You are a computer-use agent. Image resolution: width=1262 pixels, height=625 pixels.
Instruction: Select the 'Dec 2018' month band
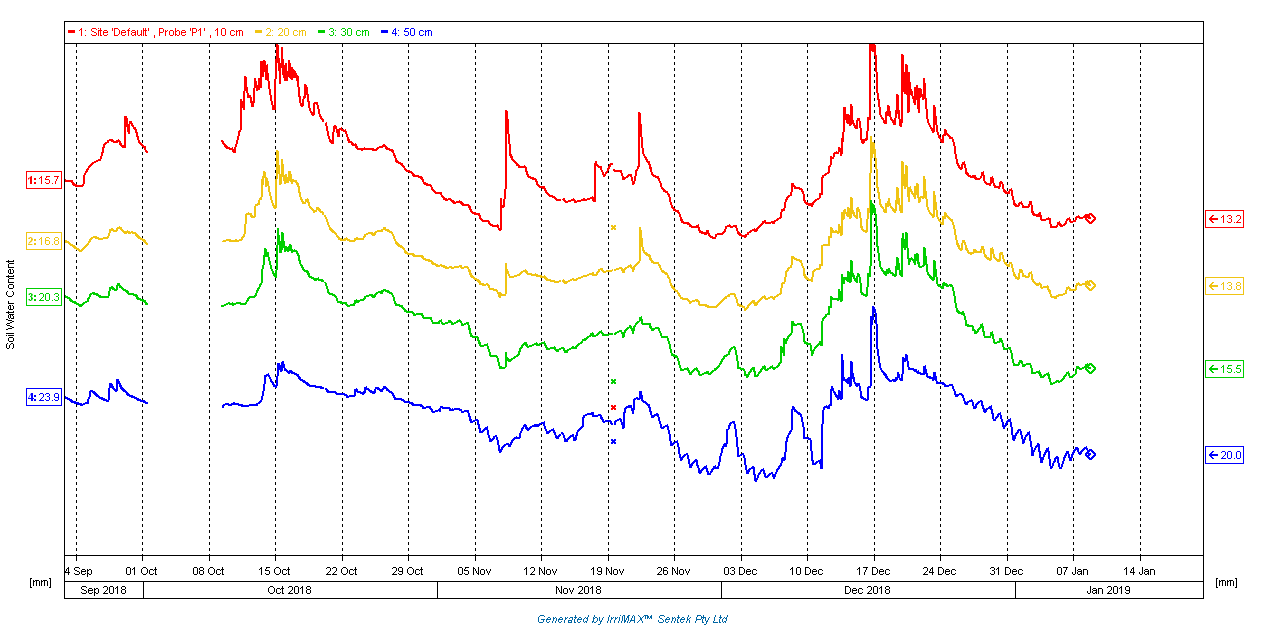pyautogui.click(x=867, y=590)
